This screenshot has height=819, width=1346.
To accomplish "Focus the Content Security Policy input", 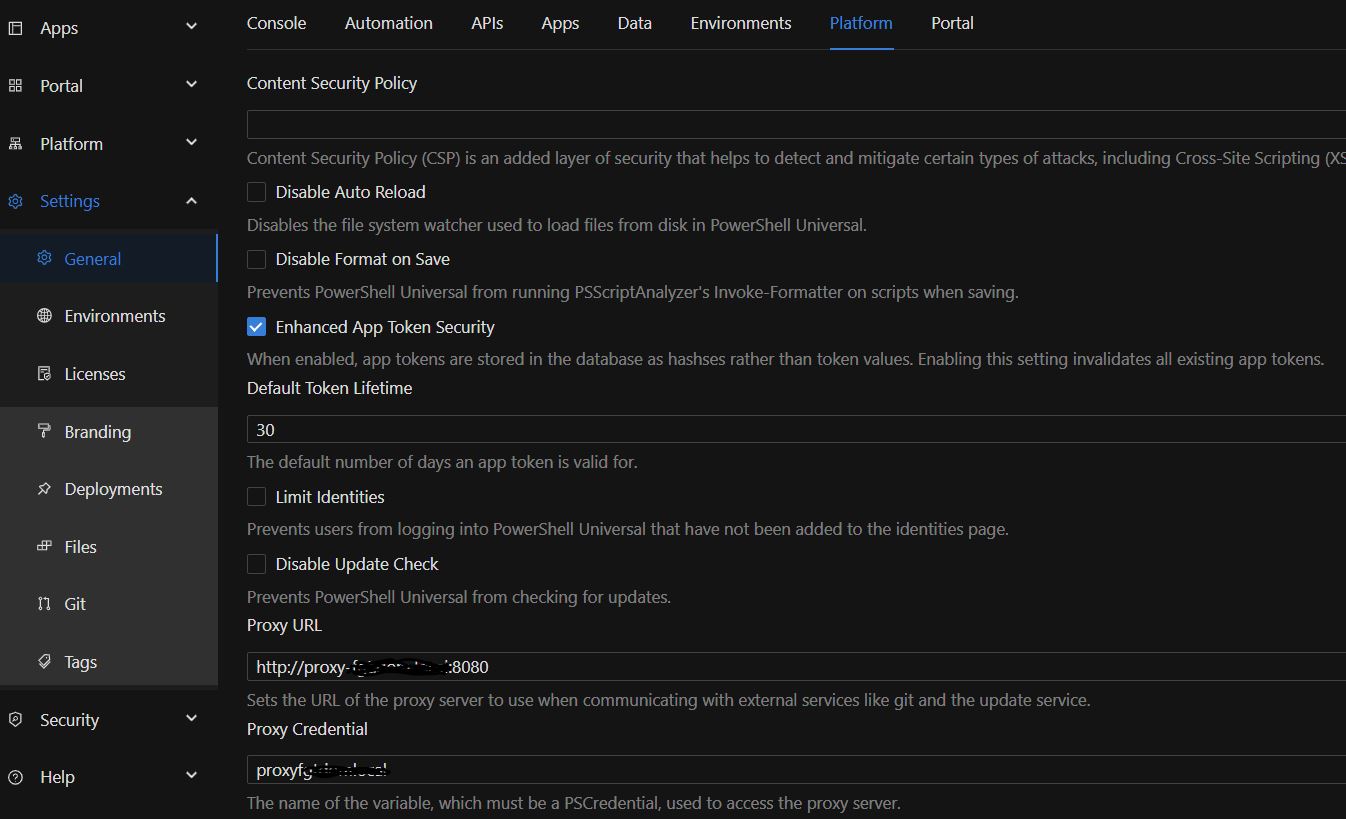I will (796, 125).
